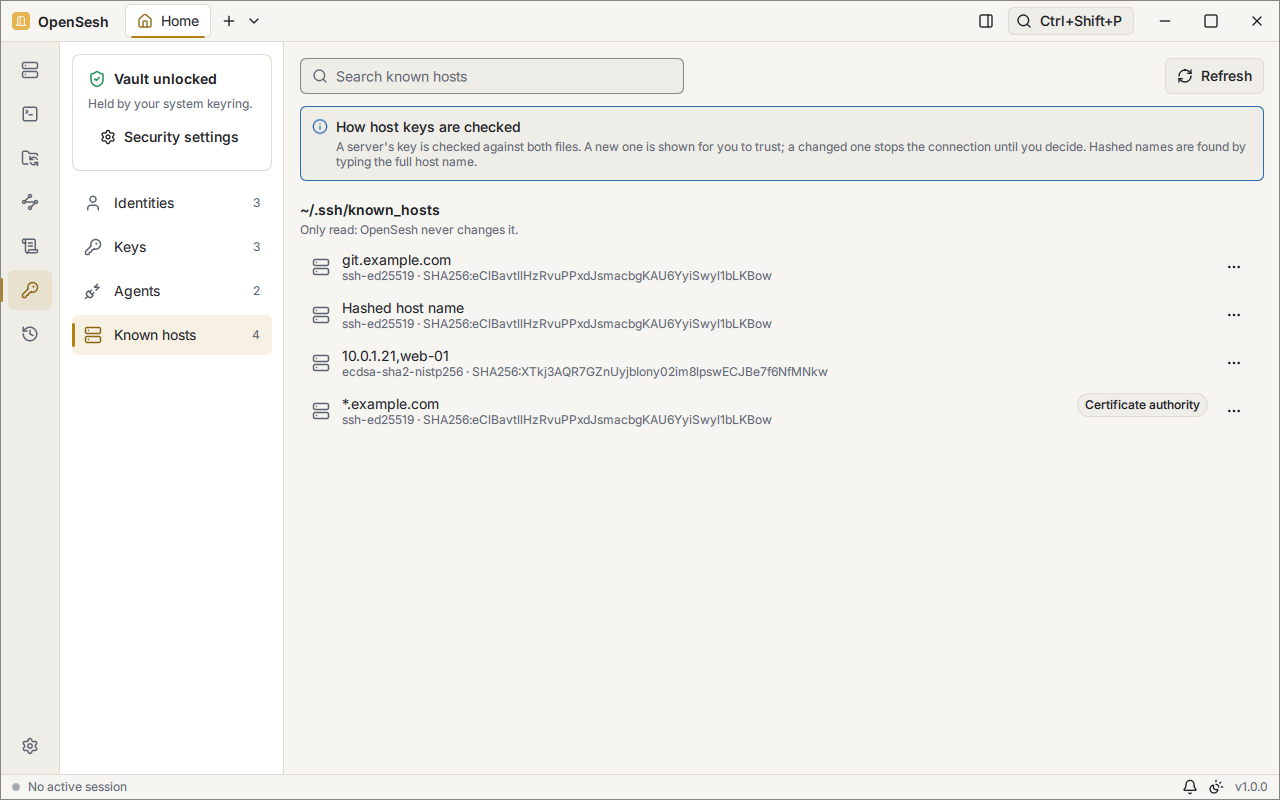Click the info icon in host keys notice
1280x800 pixels.
tap(320, 127)
